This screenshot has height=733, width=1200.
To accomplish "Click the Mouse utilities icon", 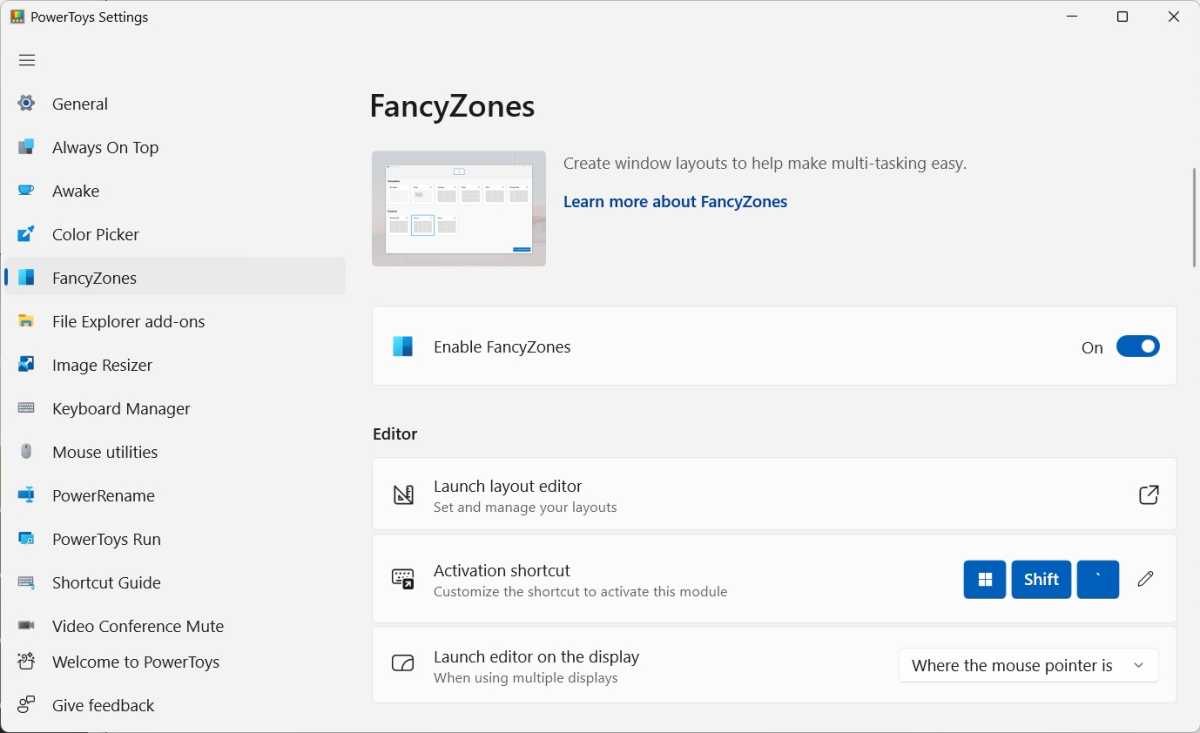I will 27,452.
